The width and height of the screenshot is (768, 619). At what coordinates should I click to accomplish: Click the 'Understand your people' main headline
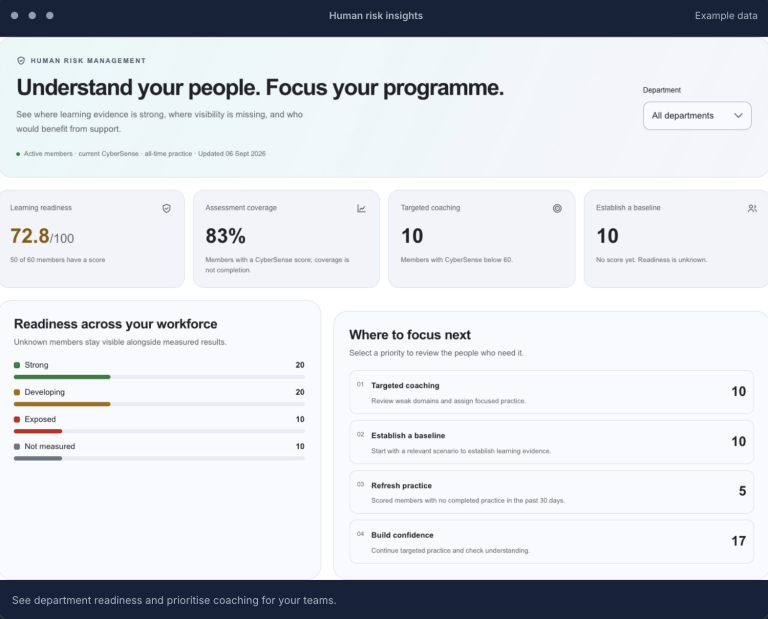point(260,88)
